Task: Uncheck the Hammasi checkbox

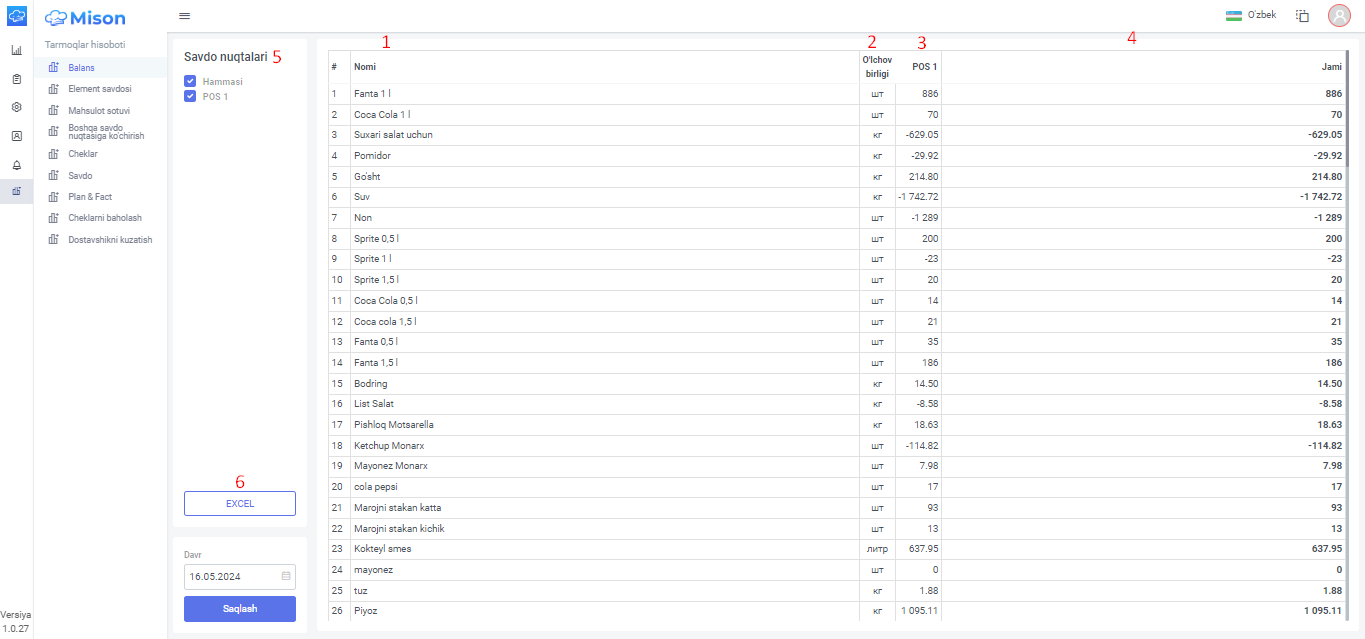Action: point(189,81)
